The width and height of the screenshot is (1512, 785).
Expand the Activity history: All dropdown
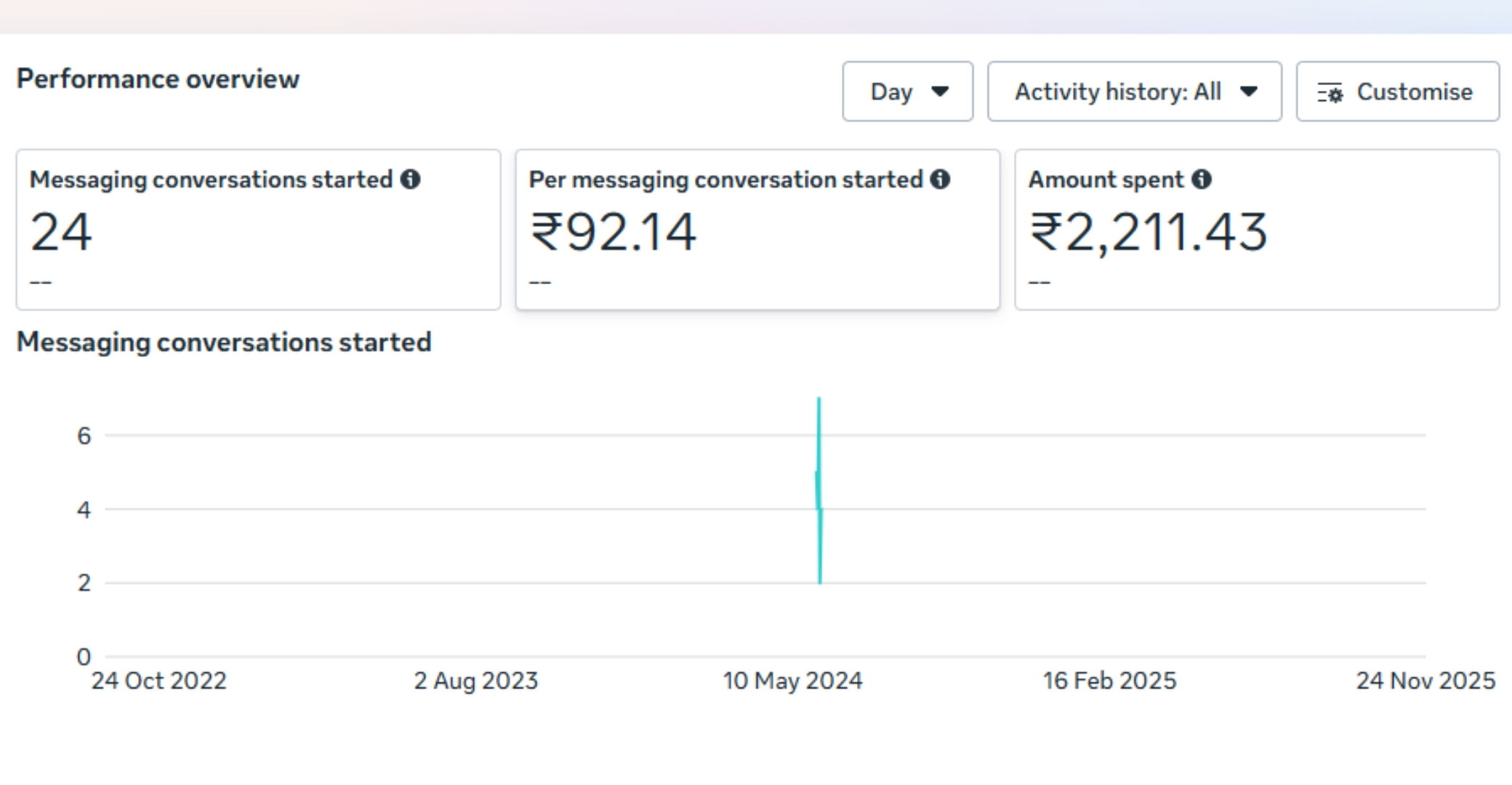1134,92
